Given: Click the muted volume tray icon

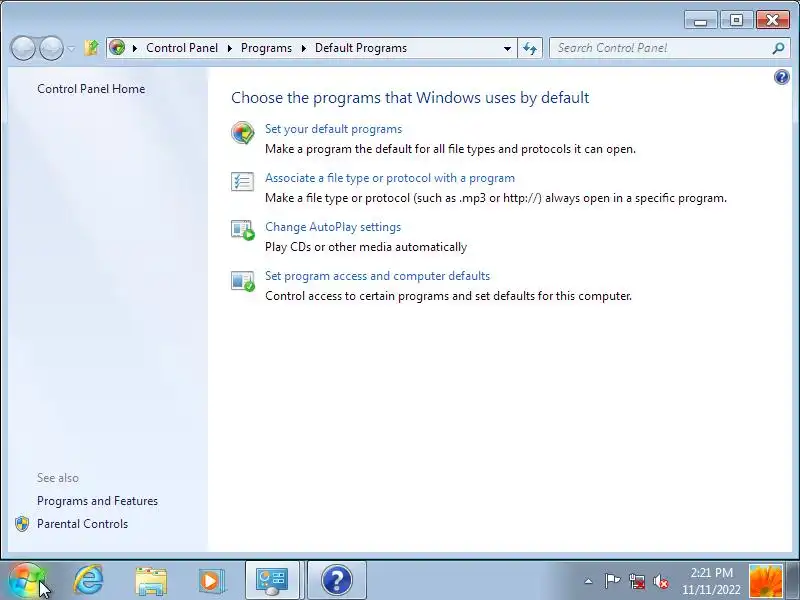Looking at the screenshot, I should [x=661, y=581].
